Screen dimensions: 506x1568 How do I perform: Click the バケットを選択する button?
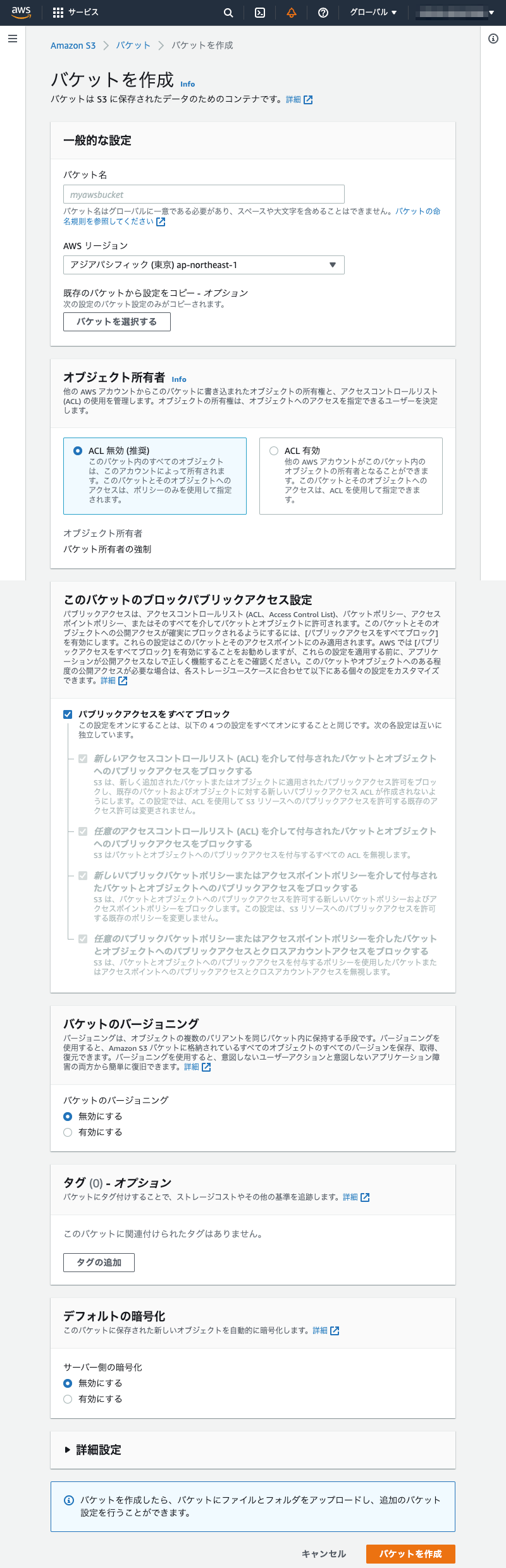tap(117, 322)
